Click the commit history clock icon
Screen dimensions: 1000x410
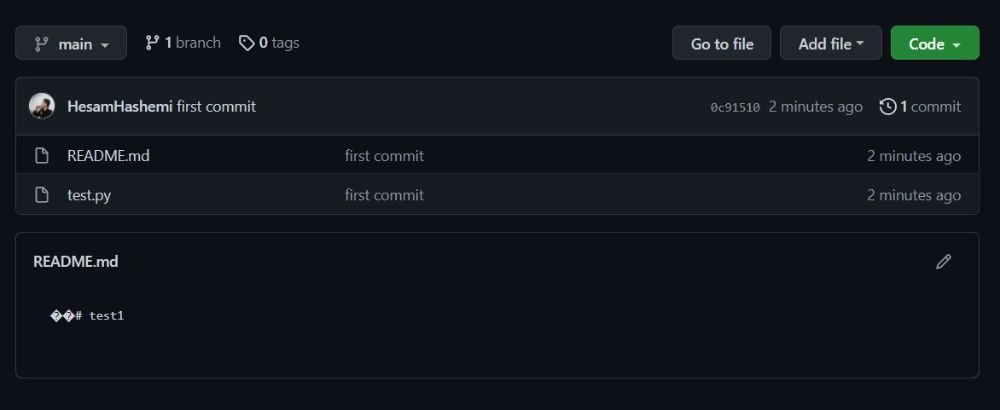pyautogui.click(x=887, y=106)
